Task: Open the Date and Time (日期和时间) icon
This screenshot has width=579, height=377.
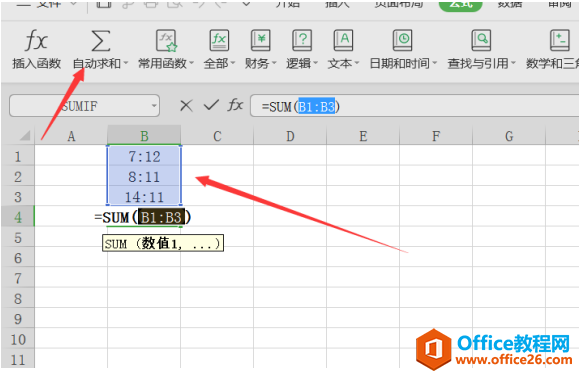Action: point(402,40)
